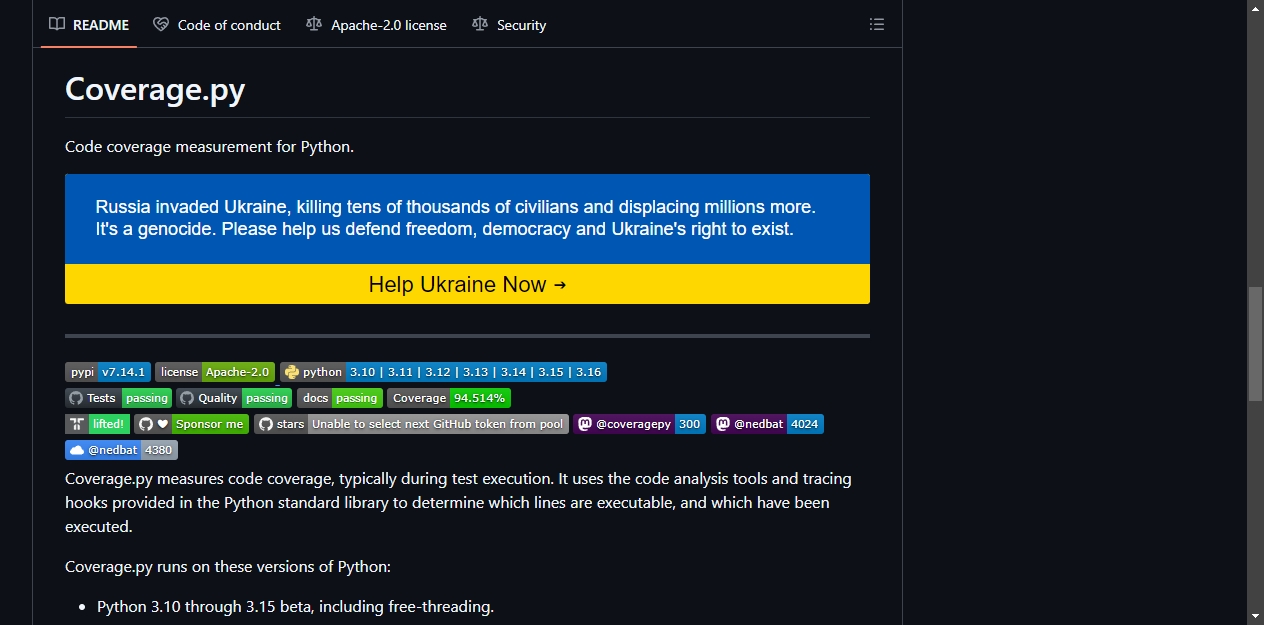Open the Mastodon @nedbat 4024 badge
Image resolution: width=1264 pixels, height=625 pixels.
point(767,424)
